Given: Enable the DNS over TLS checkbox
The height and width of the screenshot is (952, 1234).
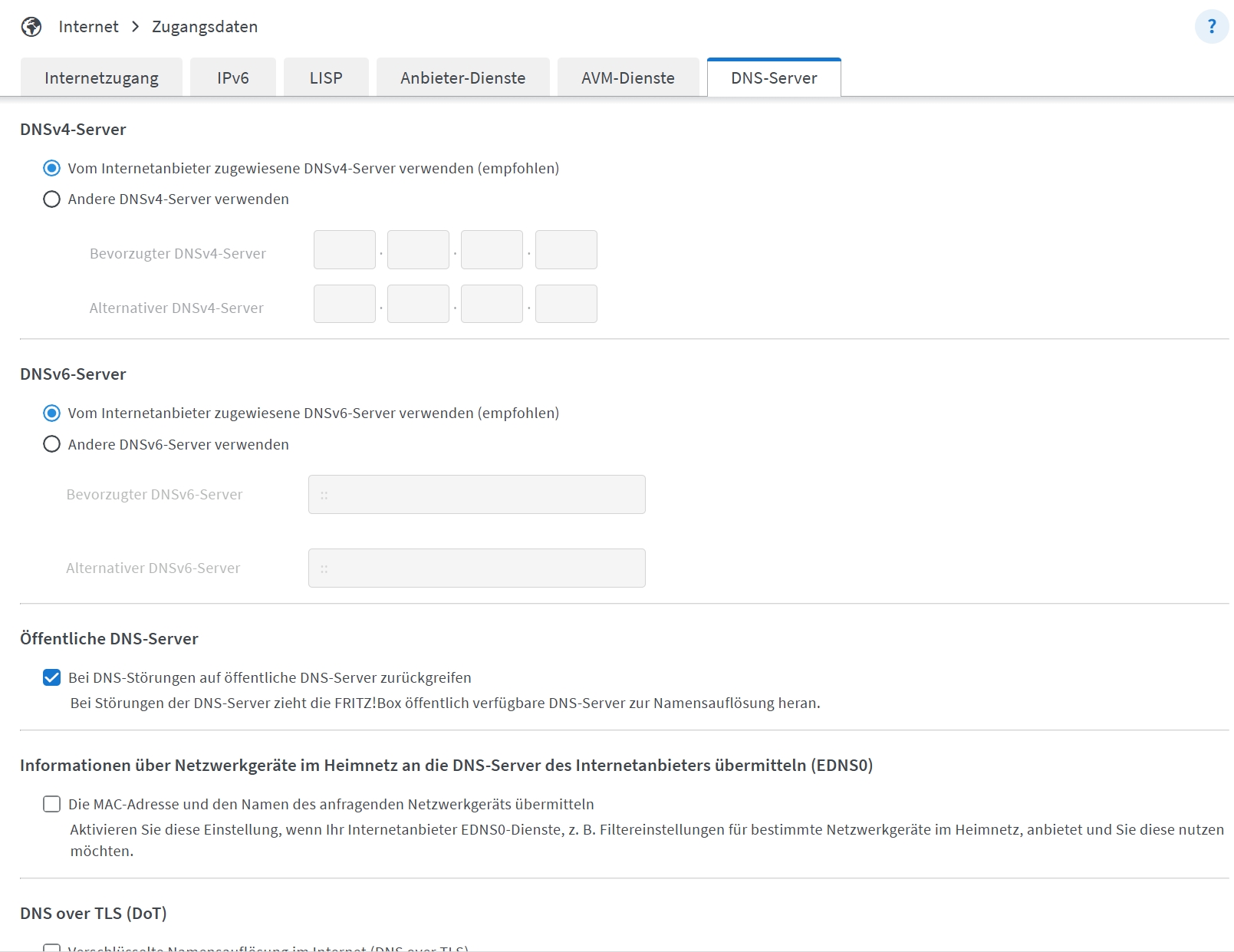Looking at the screenshot, I should tap(51, 948).
